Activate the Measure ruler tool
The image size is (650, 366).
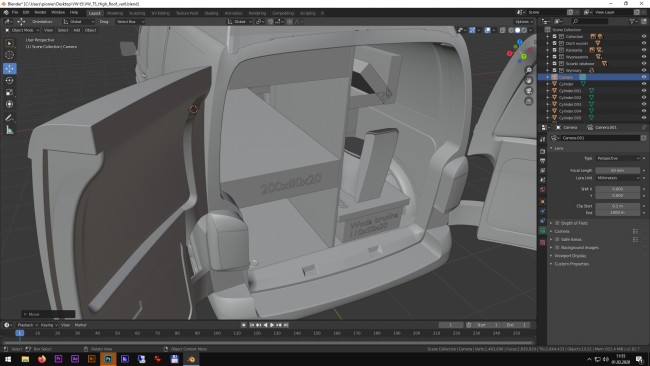10,130
